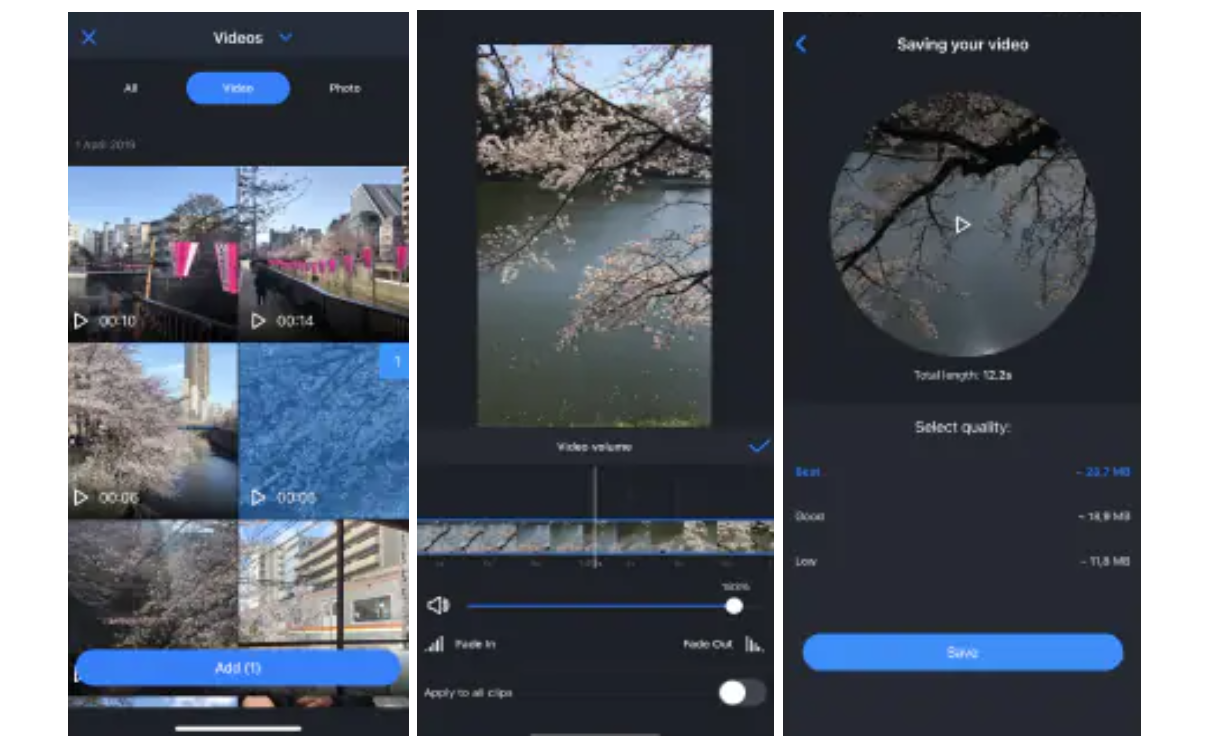Tap the Save button

pos(962,652)
